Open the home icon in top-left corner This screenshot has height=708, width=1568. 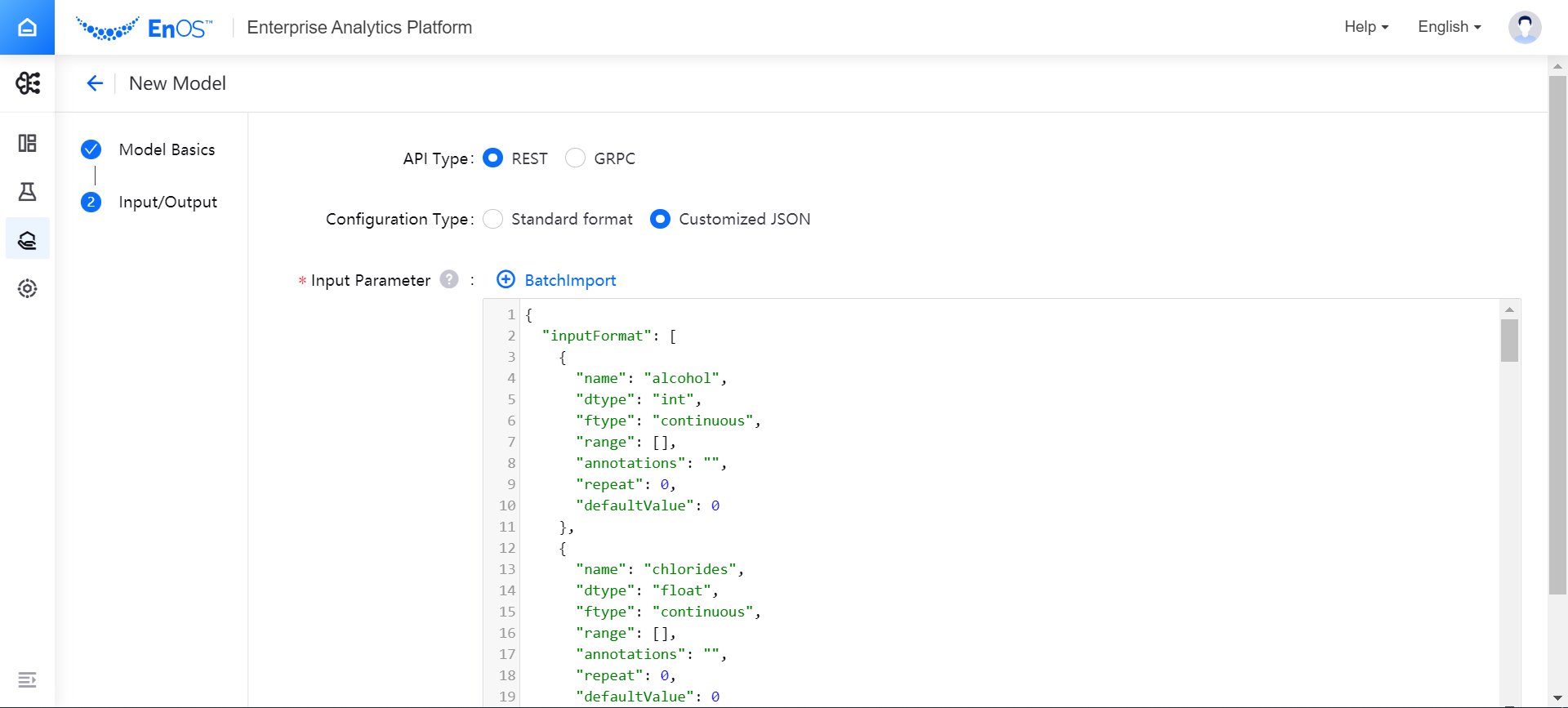click(x=27, y=27)
